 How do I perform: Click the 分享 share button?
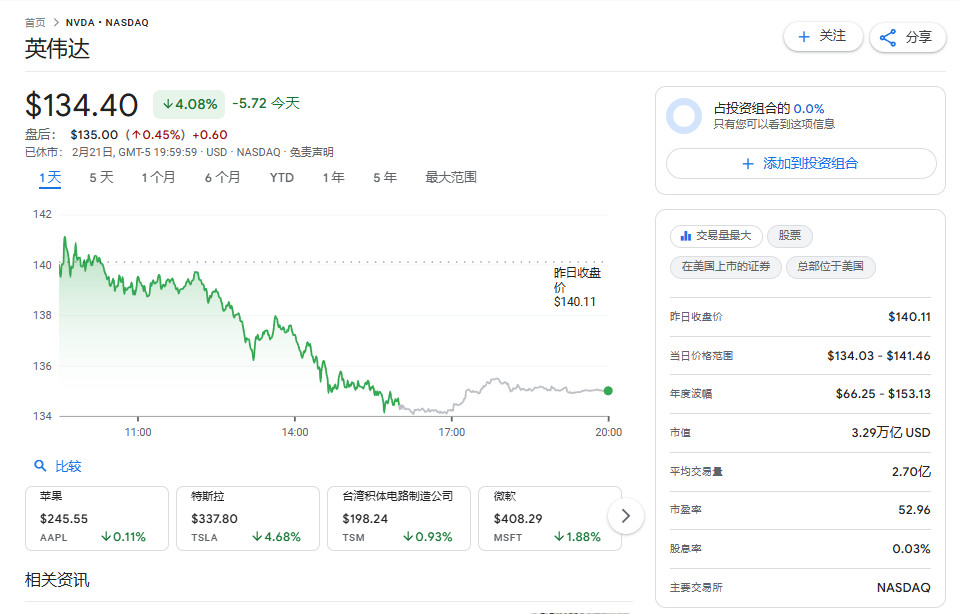pyautogui.click(x=908, y=37)
